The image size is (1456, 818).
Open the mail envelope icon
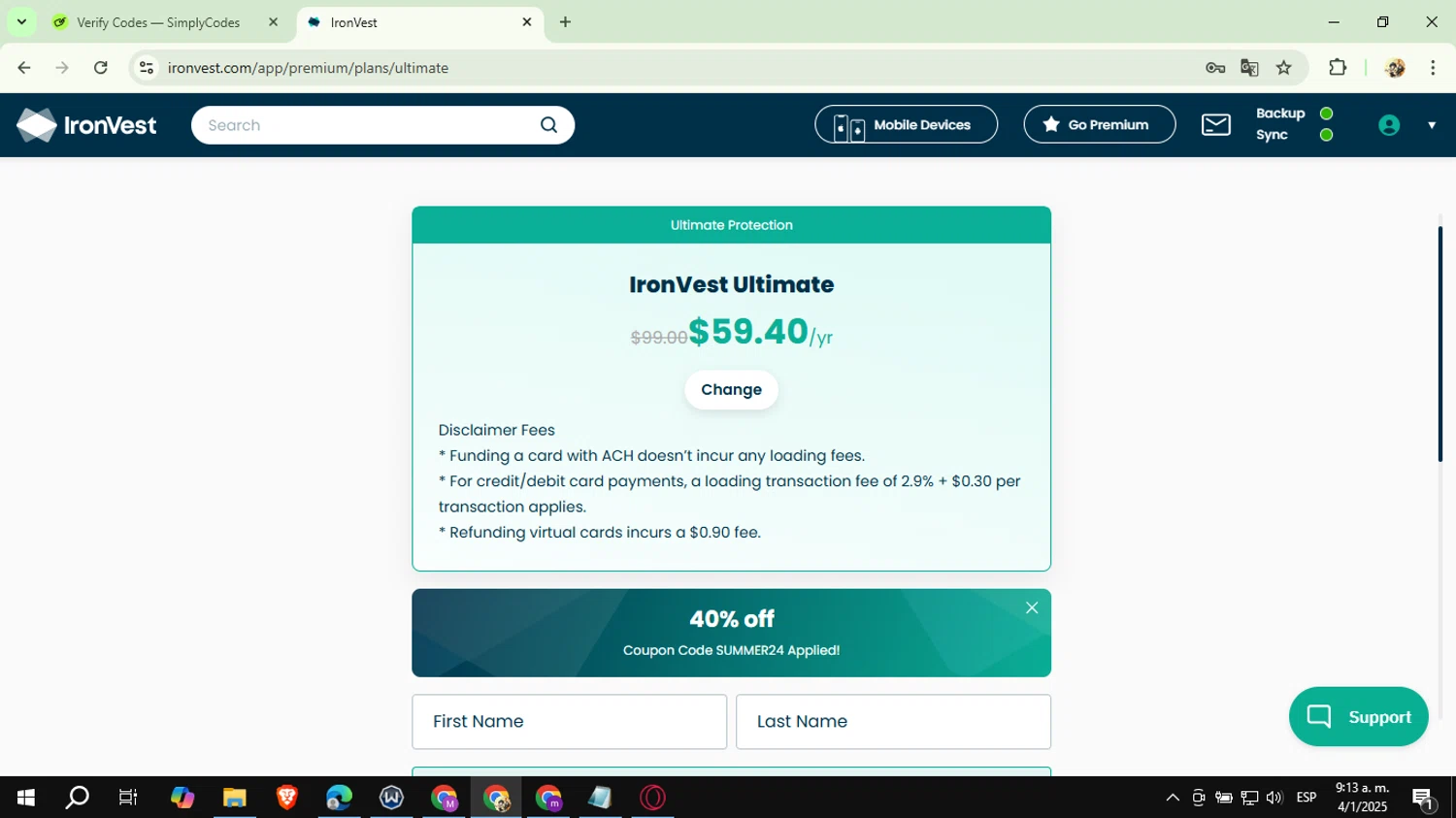pos(1215,124)
